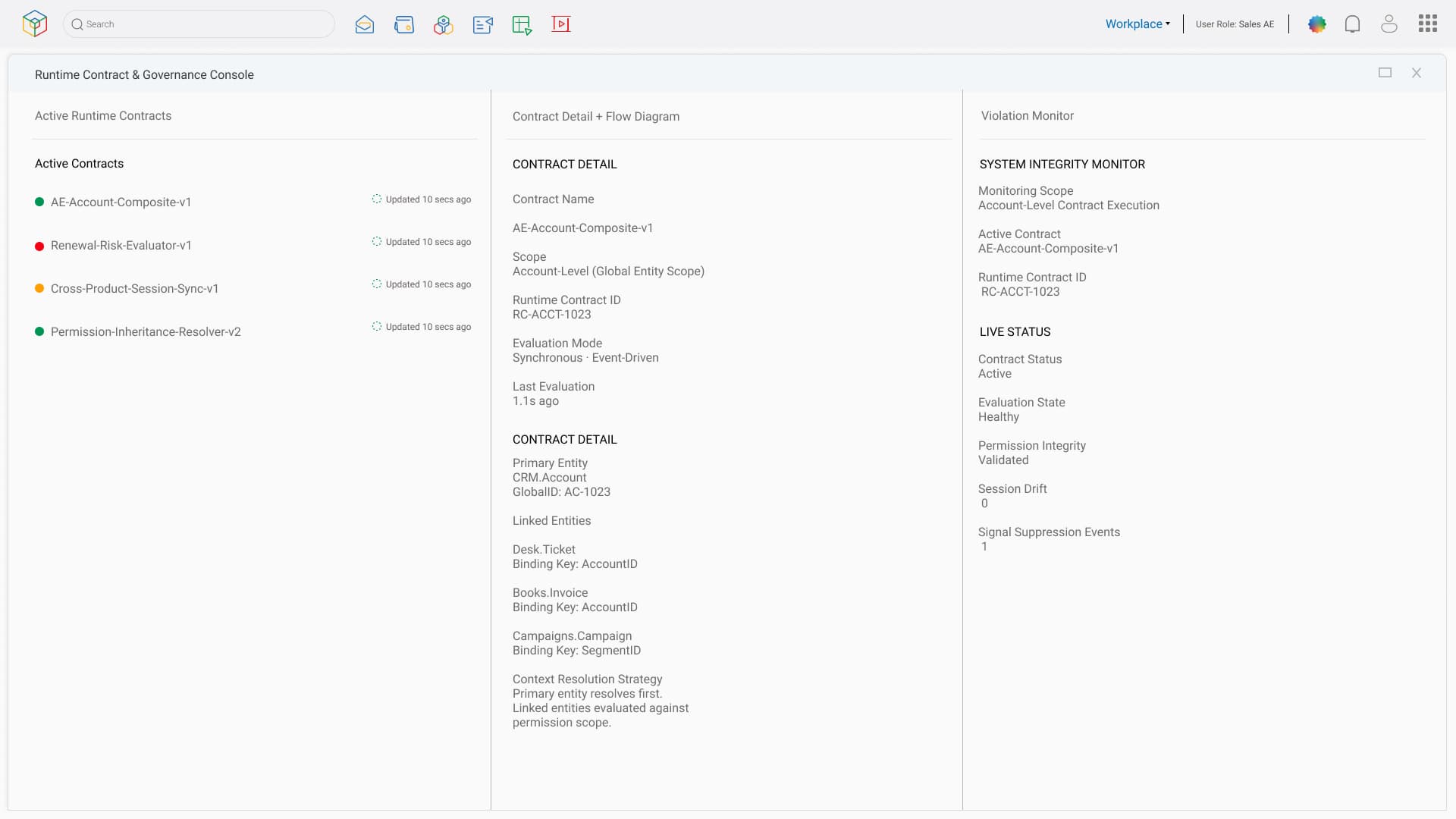Maximize the Runtime Contract console window

[x=1384, y=73]
